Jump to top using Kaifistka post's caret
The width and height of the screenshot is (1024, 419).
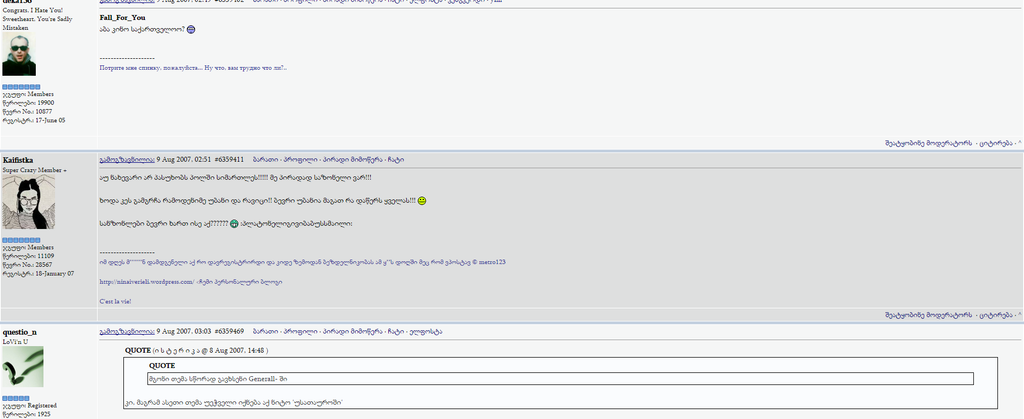[x=1019, y=315]
